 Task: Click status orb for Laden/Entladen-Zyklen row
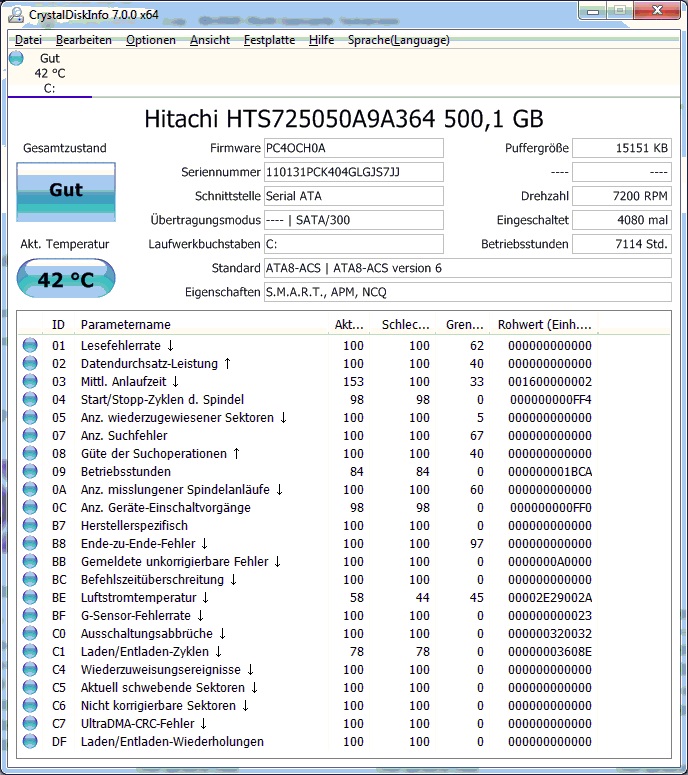pyautogui.click(x=30, y=651)
